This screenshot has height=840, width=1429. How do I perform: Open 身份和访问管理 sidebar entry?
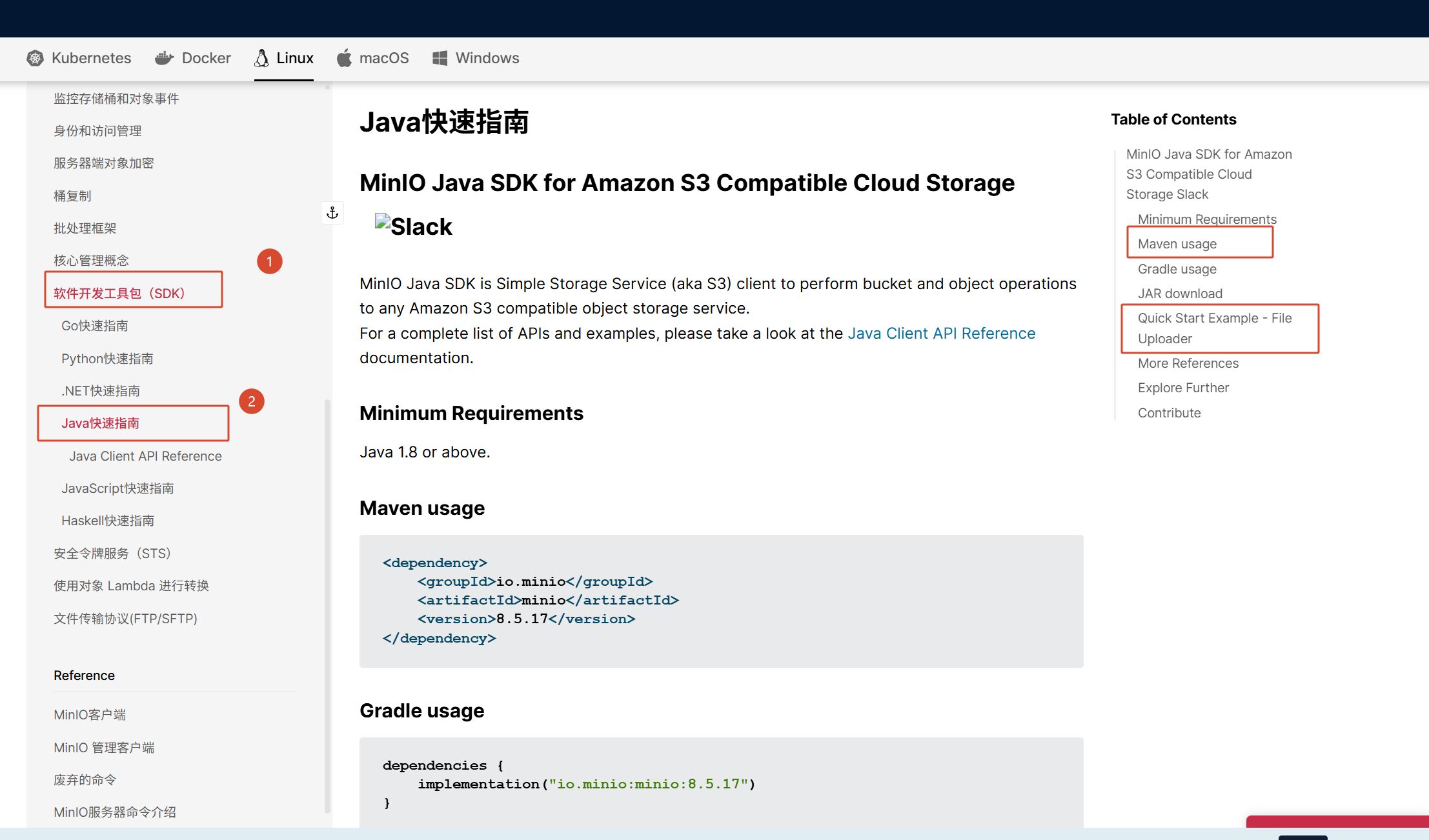[97, 131]
